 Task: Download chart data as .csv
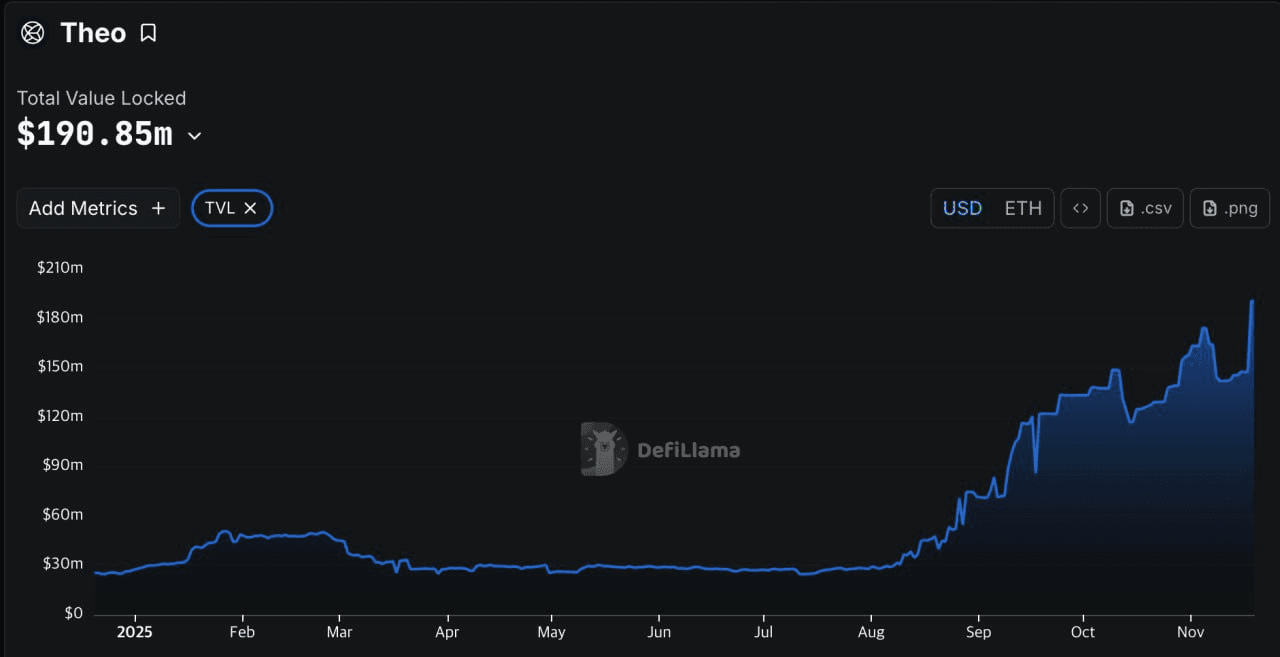[x=1145, y=208]
